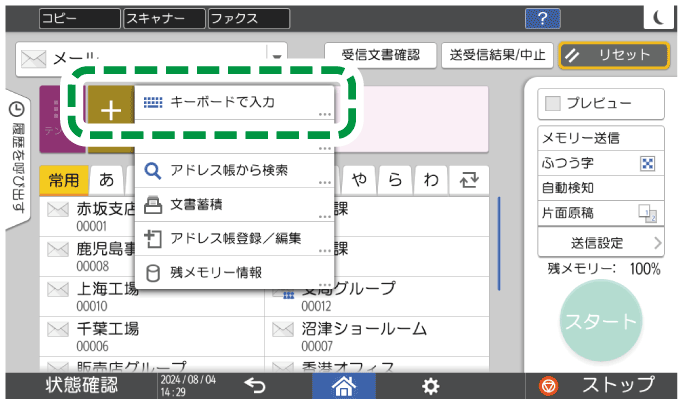The width and height of the screenshot is (683, 404).
Task: Choose キーボードで入力 from the menu
Action: click(x=234, y=102)
